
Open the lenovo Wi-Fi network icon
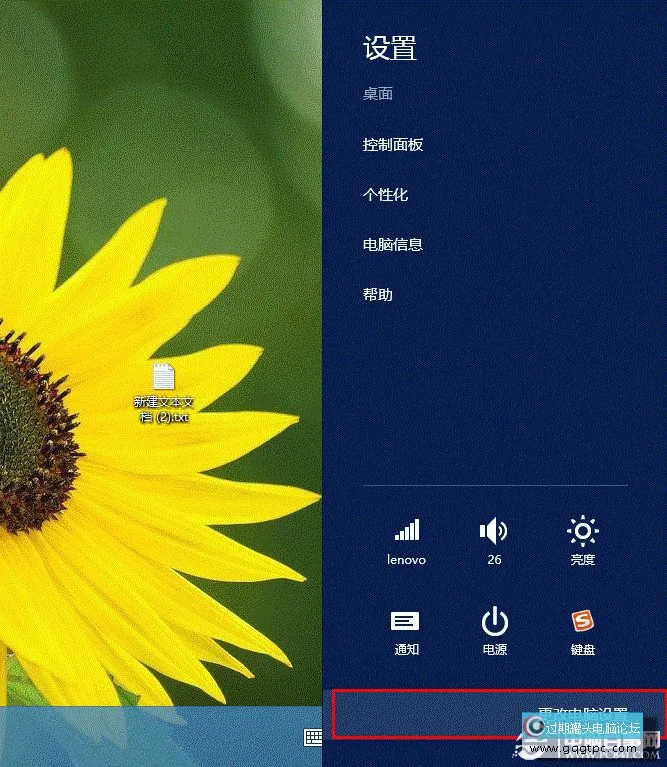(x=406, y=530)
